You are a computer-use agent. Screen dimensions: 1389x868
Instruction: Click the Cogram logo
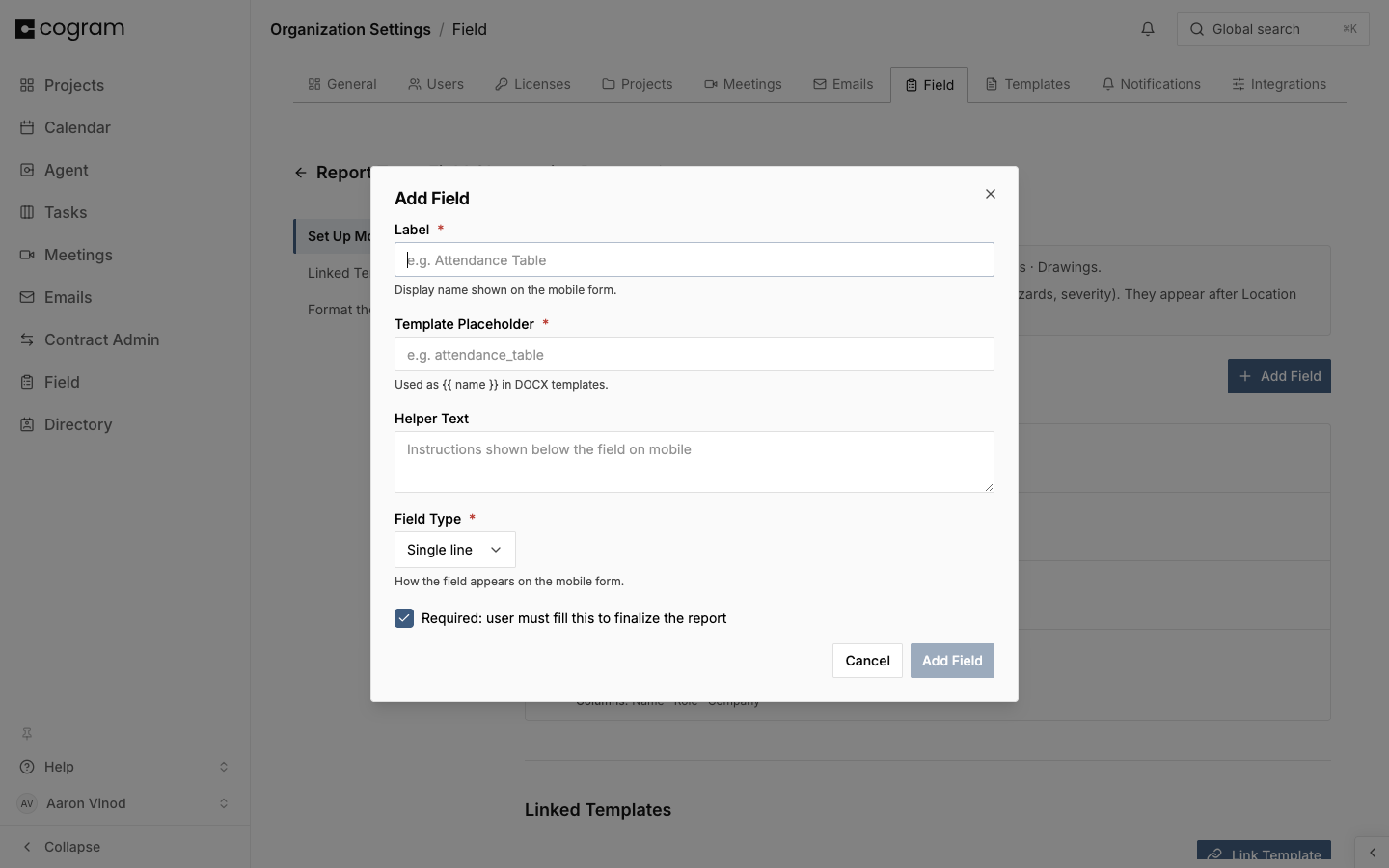coord(70,29)
